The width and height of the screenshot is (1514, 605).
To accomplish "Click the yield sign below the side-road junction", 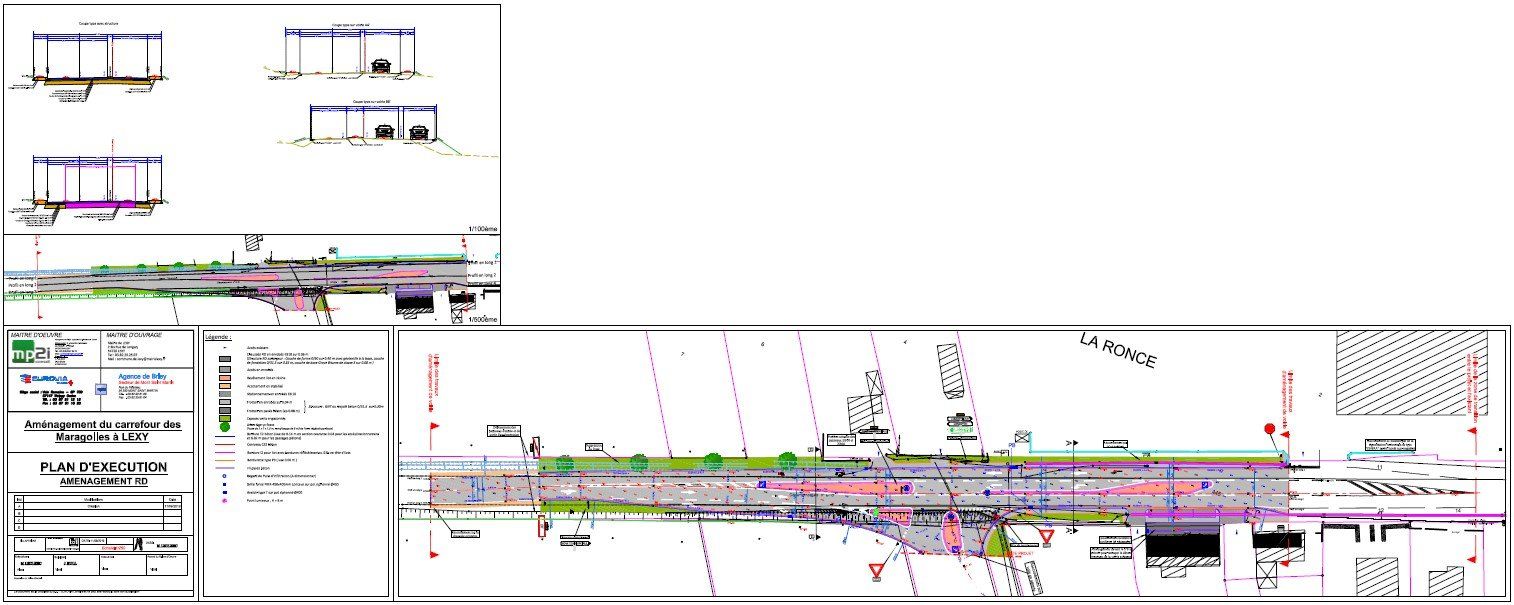I will [877, 569].
